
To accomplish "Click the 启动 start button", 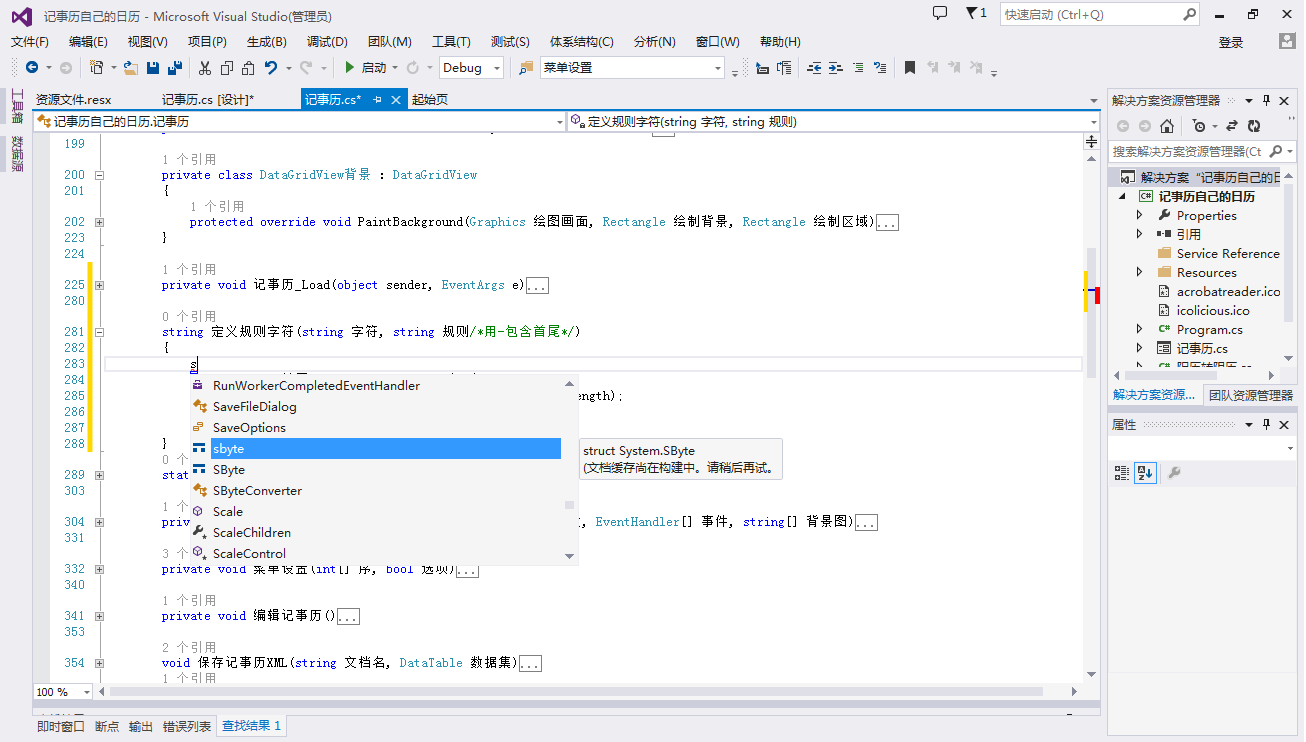I will pos(366,68).
